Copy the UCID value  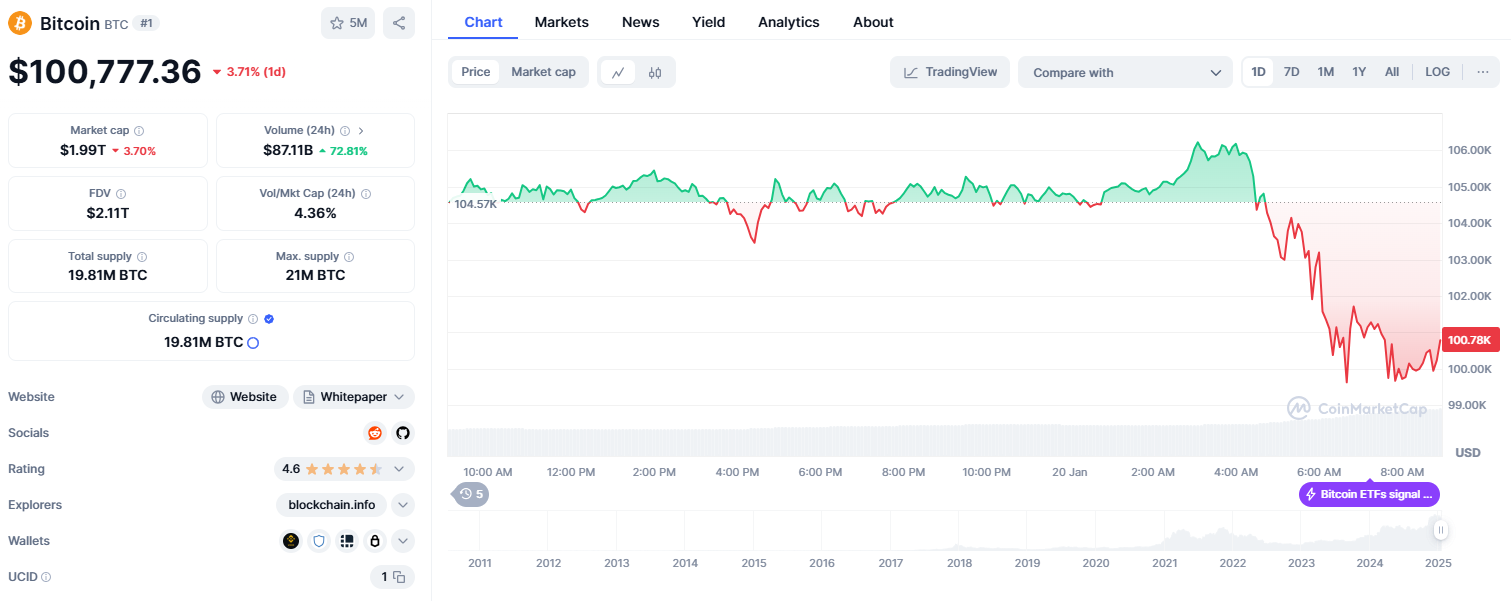coord(398,577)
